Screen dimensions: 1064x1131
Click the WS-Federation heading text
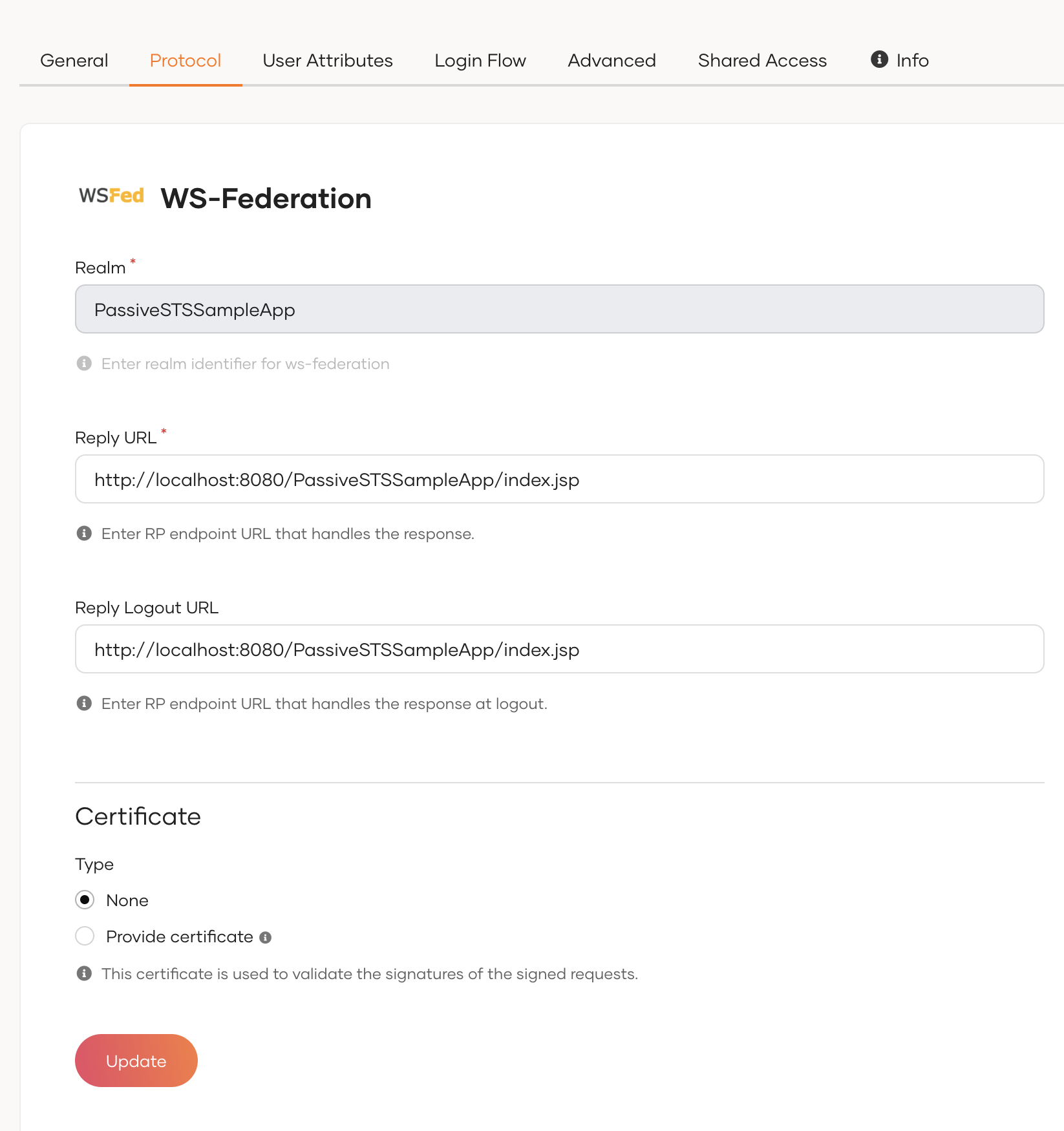click(x=266, y=199)
